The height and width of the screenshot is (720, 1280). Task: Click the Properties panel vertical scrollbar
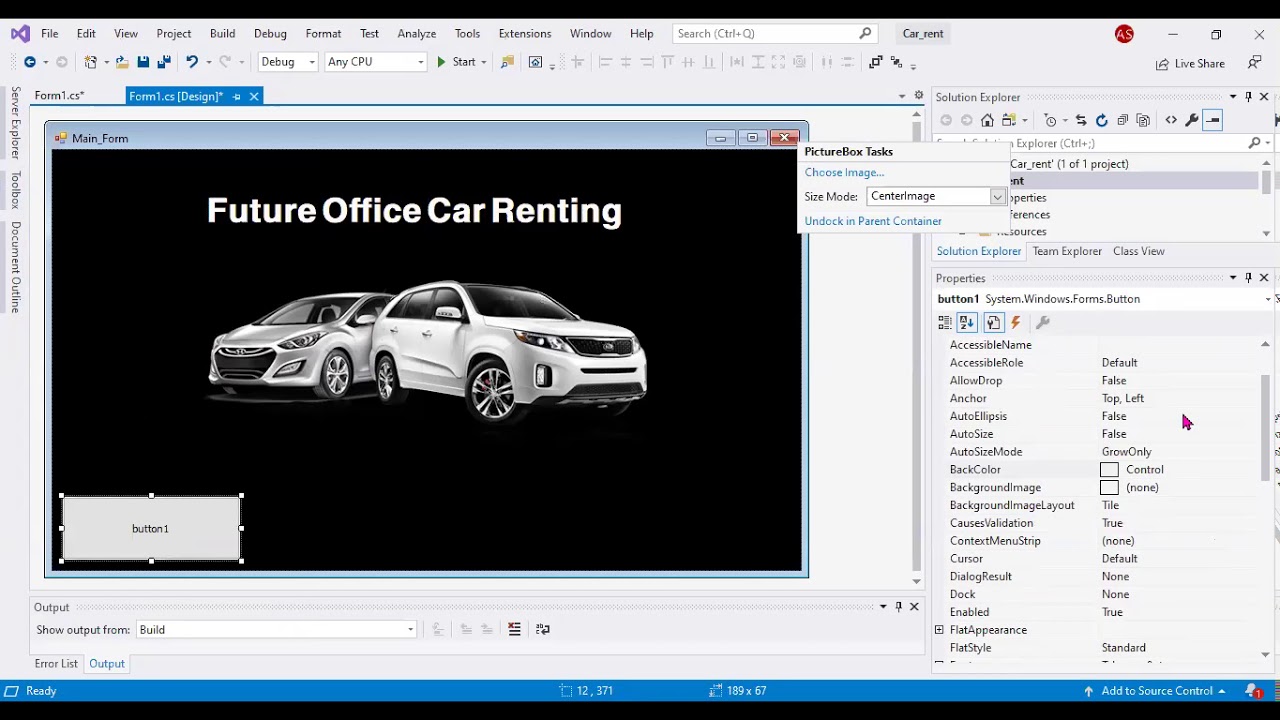pos(1266,430)
